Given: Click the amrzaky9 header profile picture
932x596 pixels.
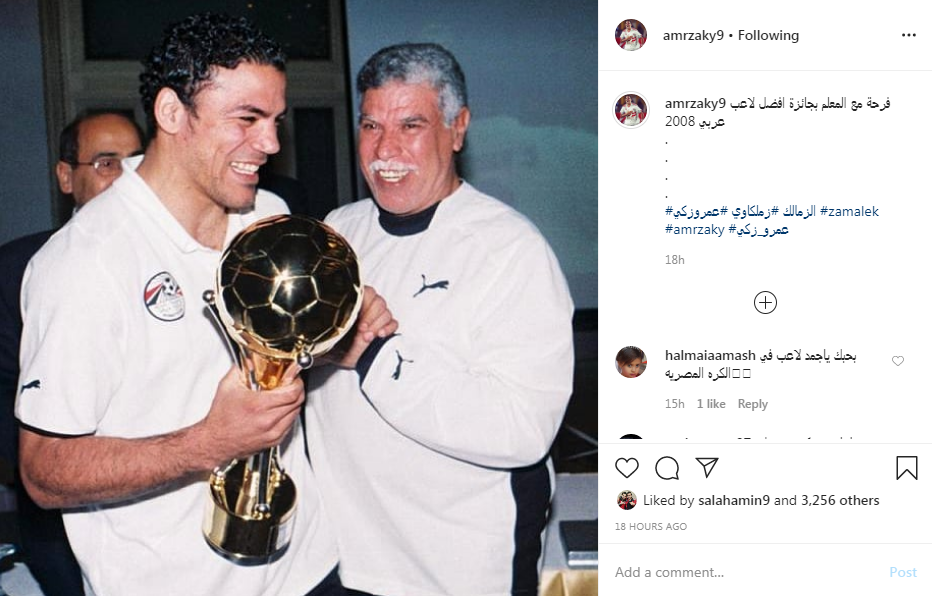Looking at the screenshot, I should coord(631,35).
